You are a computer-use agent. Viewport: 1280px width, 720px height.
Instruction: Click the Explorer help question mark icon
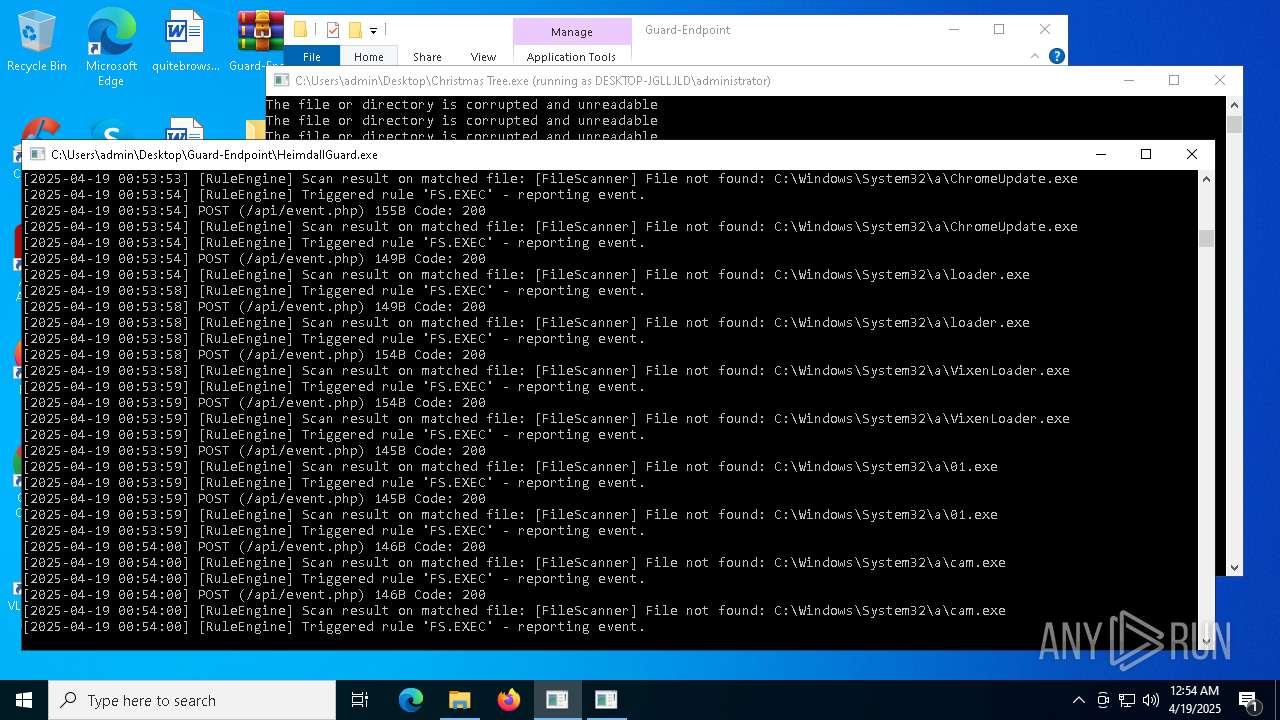(x=1057, y=56)
